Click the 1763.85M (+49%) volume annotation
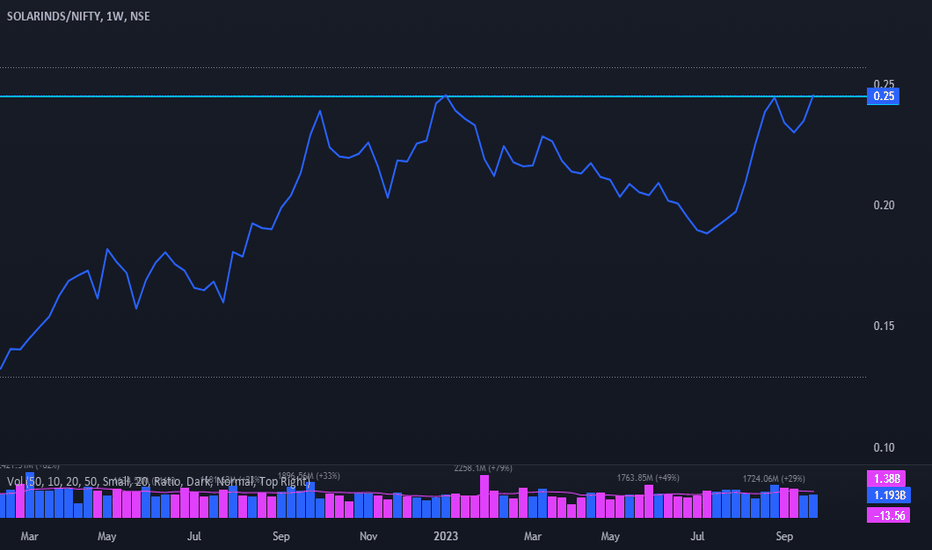 tap(648, 478)
